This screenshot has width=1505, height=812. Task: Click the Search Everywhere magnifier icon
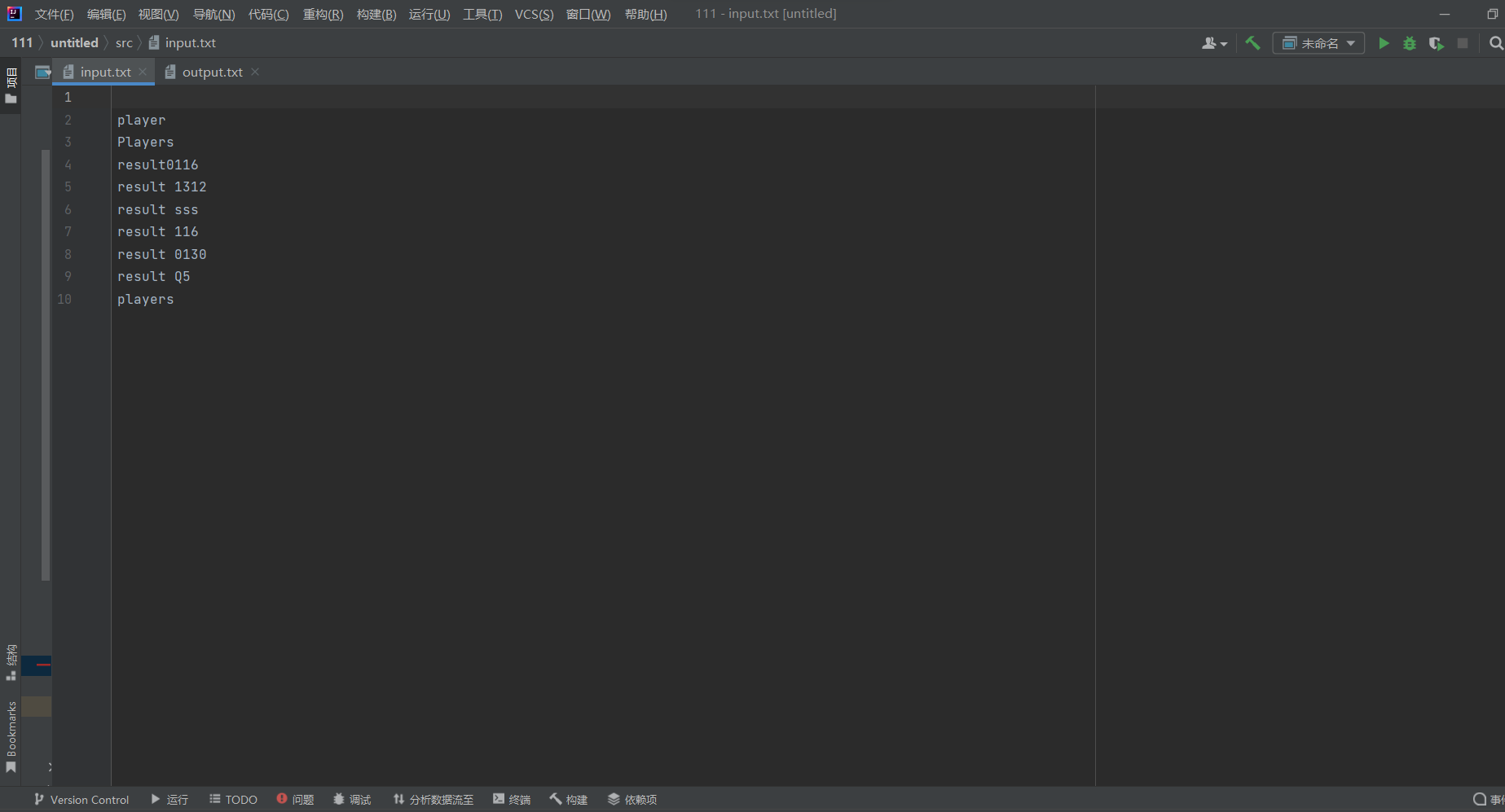(x=1496, y=43)
